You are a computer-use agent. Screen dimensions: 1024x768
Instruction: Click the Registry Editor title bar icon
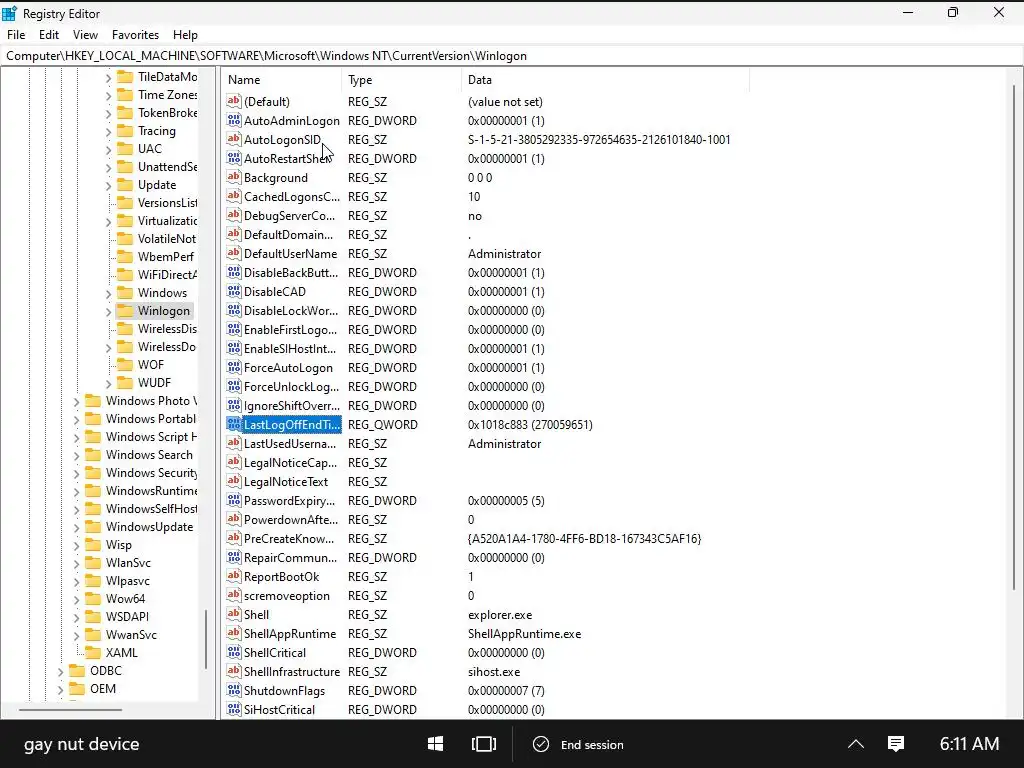(10, 13)
